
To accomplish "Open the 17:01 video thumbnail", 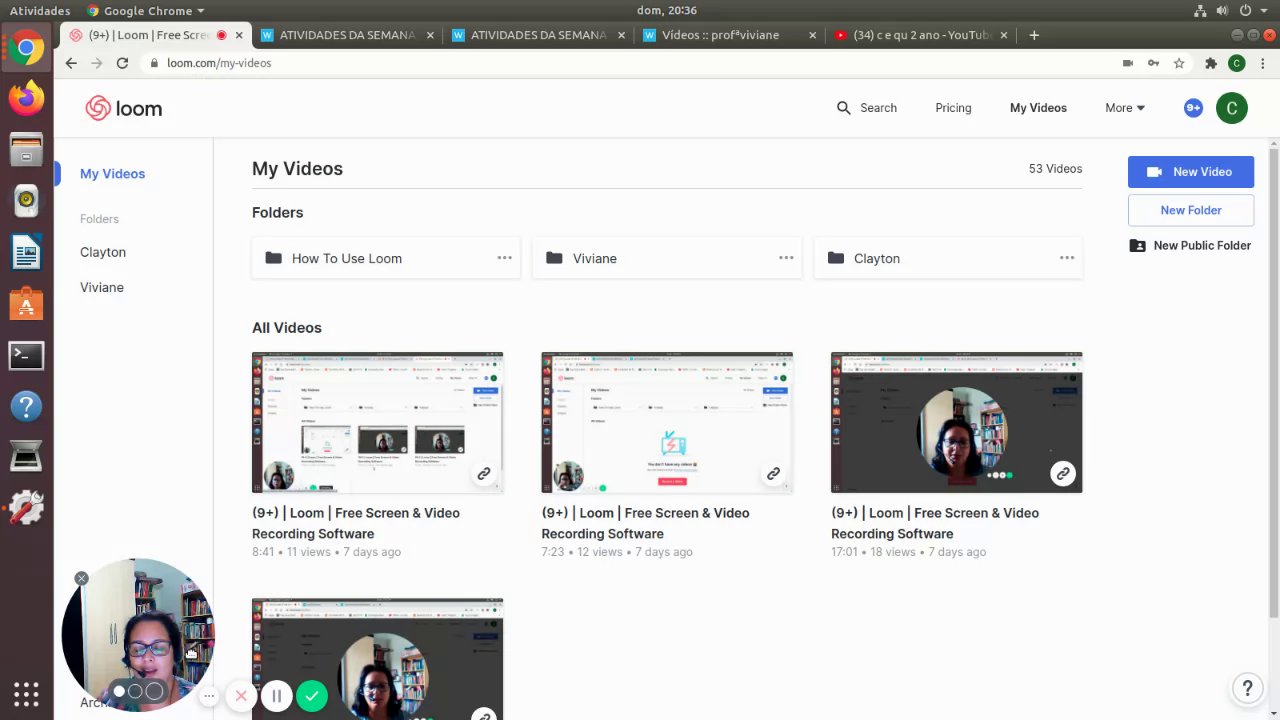I will [x=956, y=422].
